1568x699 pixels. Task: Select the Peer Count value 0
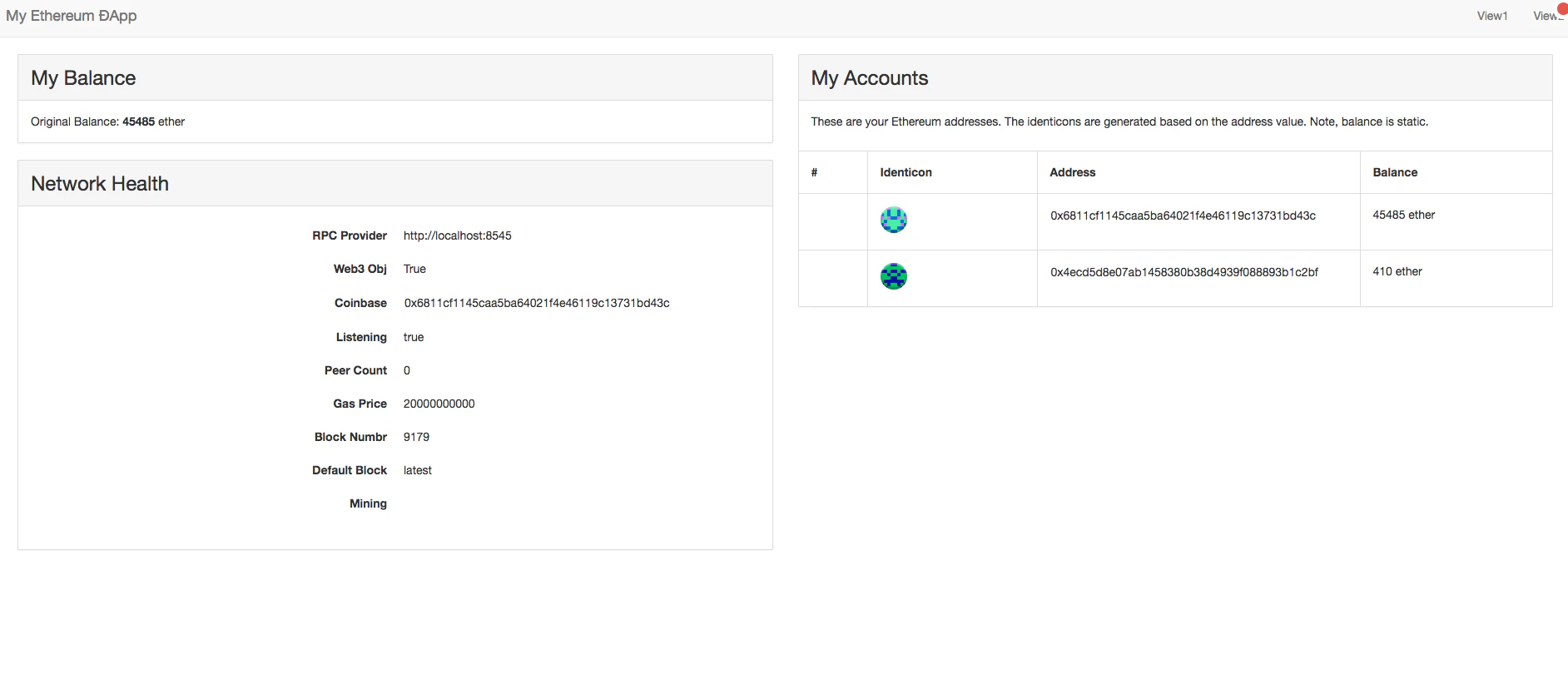click(x=407, y=370)
